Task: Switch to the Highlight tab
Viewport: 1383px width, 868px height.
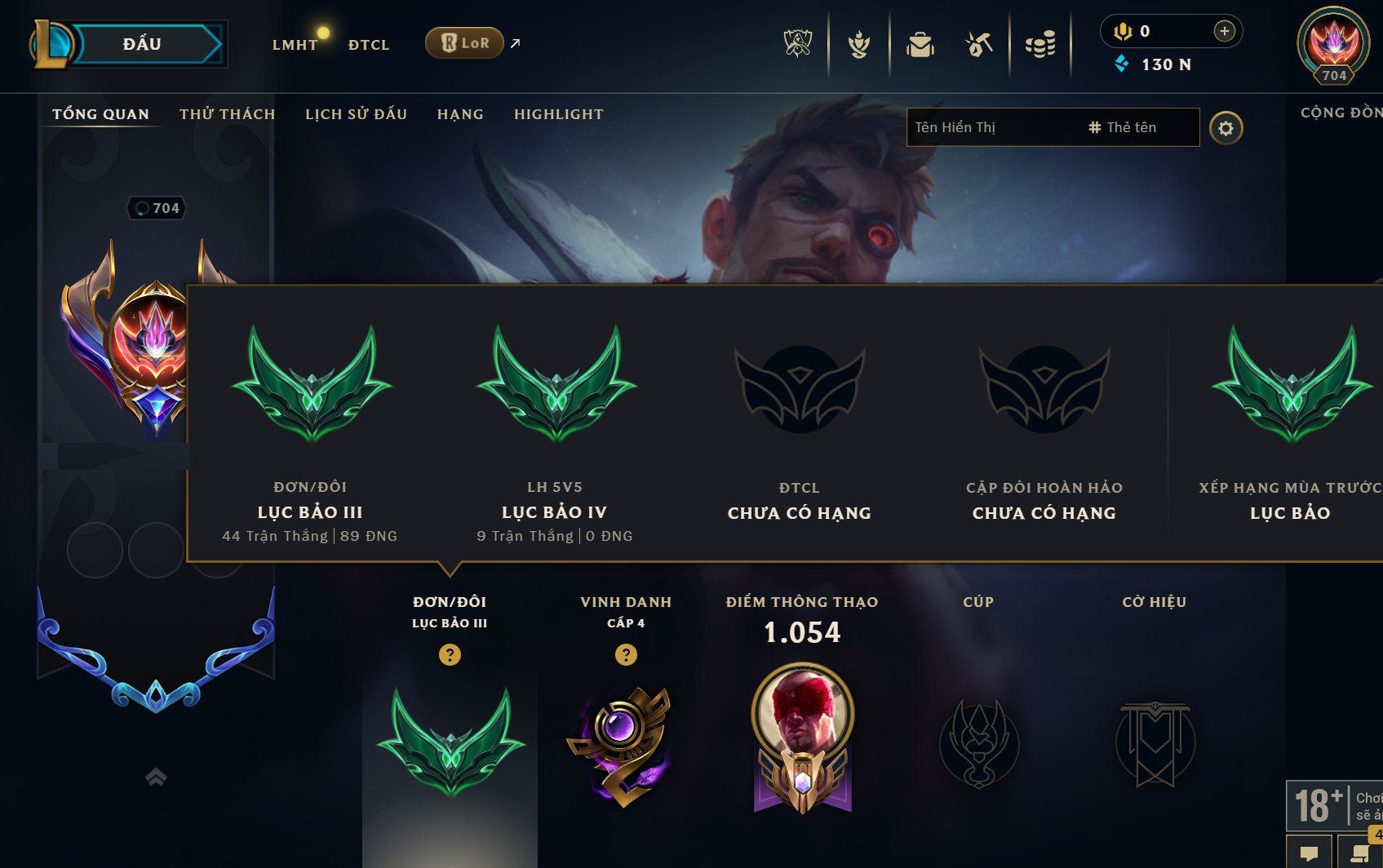Action: tap(559, 114)
